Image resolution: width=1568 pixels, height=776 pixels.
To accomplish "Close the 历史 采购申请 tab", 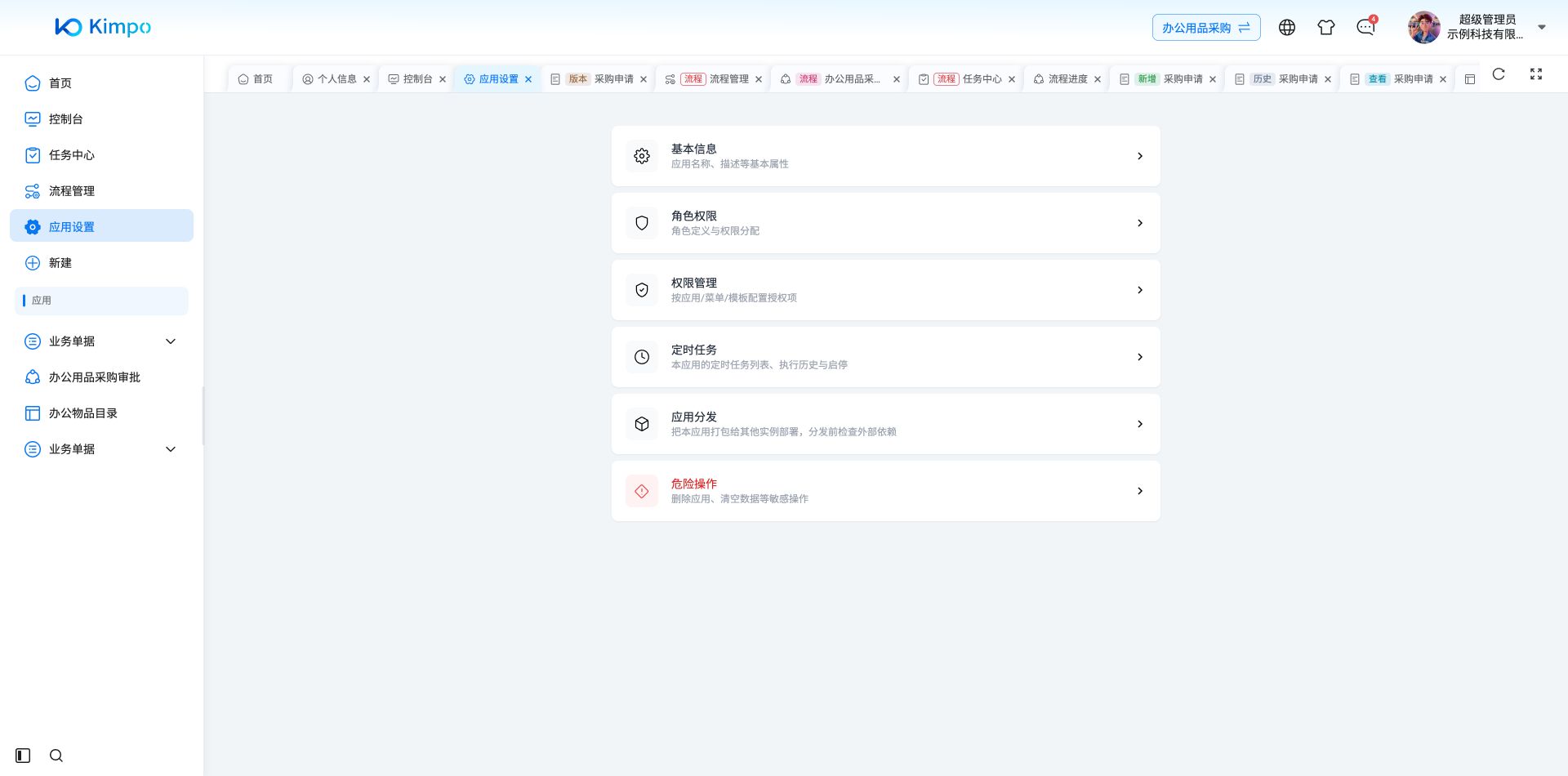I will coord(1328,79).
